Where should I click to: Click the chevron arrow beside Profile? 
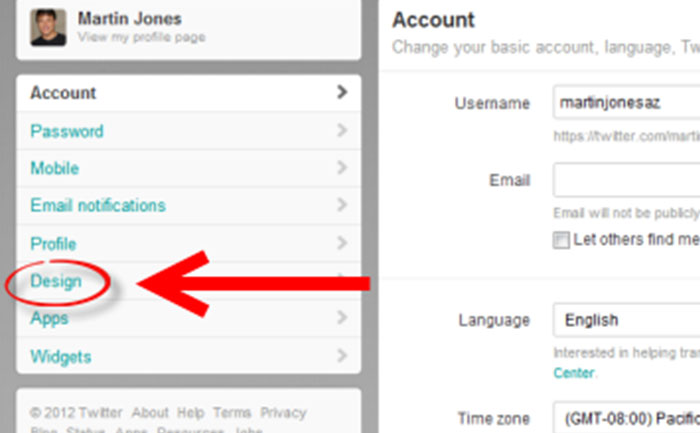[342, 243]
